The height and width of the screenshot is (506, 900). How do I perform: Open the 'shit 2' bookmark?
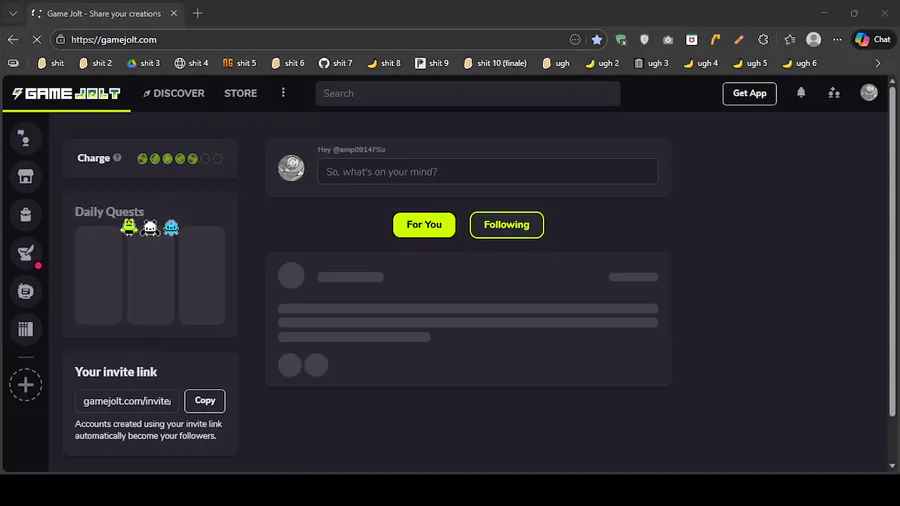pos(95,63)
